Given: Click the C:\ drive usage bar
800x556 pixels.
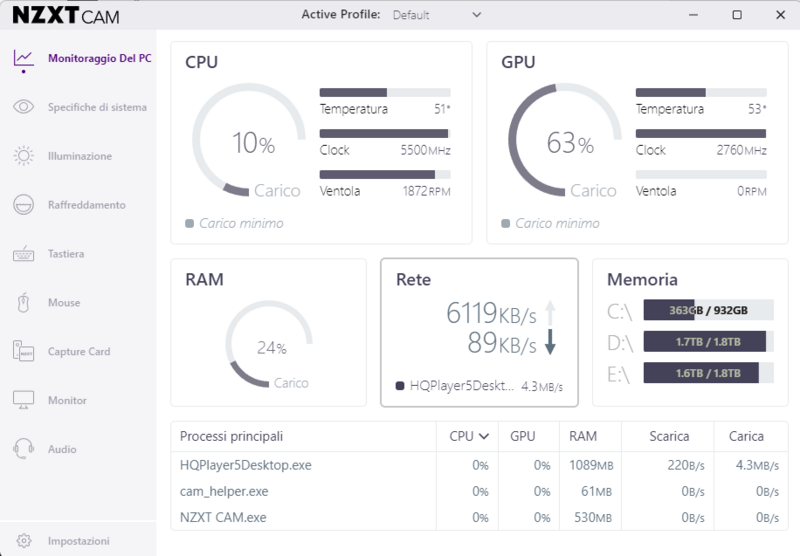Looking at the screenshot, I should pos(708,310).
